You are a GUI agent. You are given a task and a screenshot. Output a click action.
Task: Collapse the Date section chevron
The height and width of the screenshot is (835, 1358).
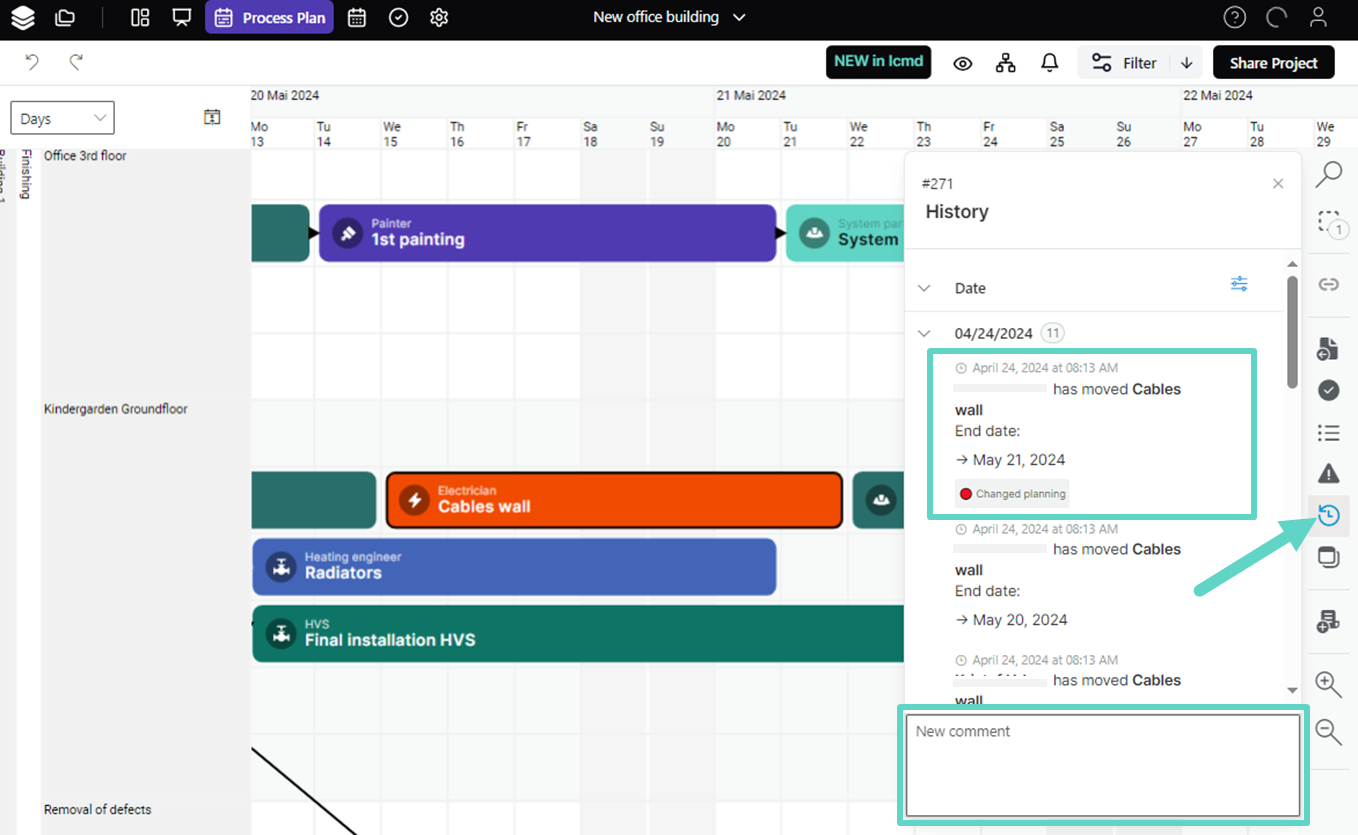tap(924, 288)
